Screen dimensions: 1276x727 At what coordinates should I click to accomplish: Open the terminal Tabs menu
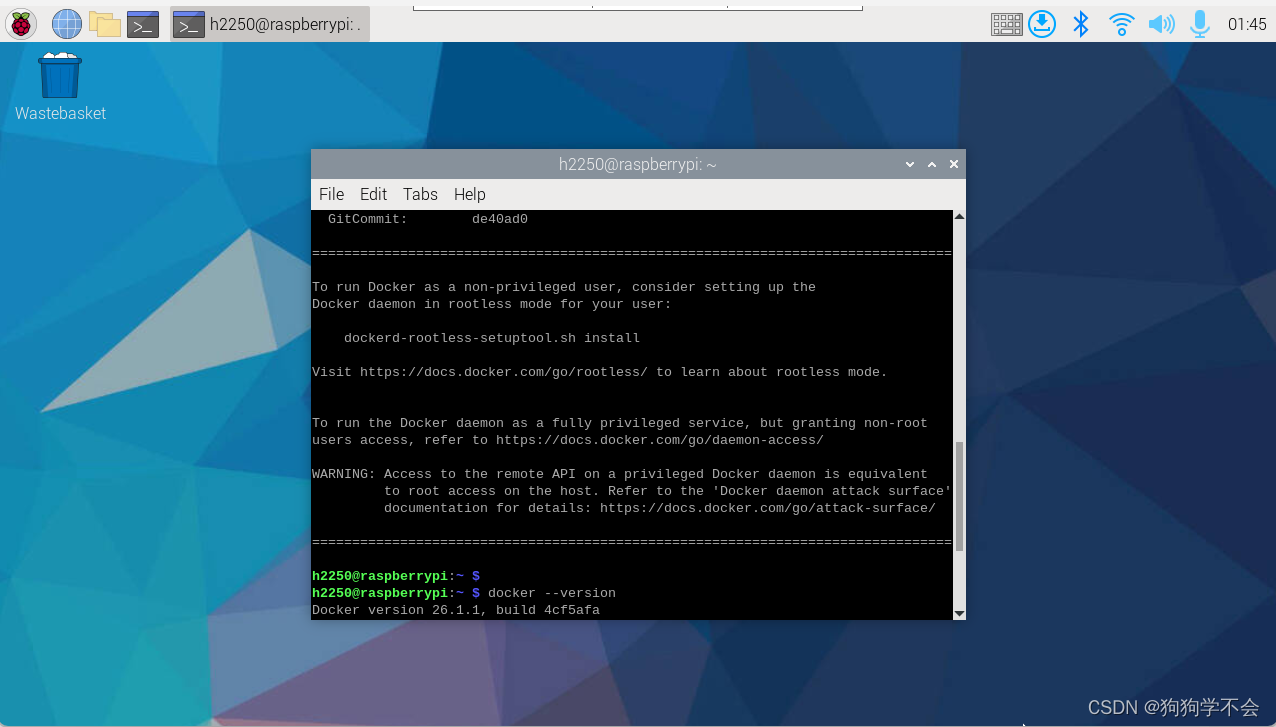(x=420, y=194)
